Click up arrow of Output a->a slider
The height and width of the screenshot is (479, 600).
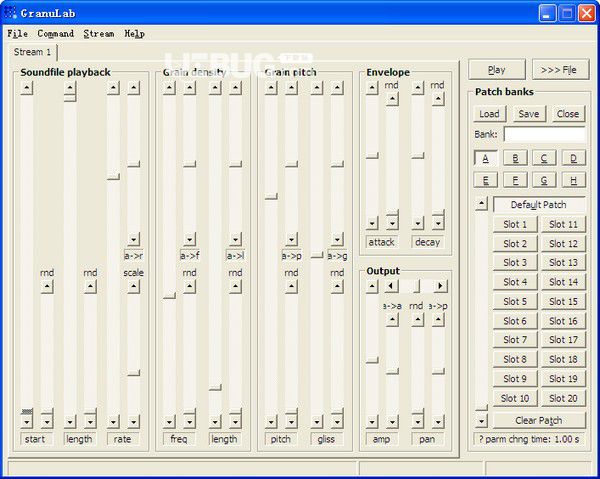coord(392,319)
